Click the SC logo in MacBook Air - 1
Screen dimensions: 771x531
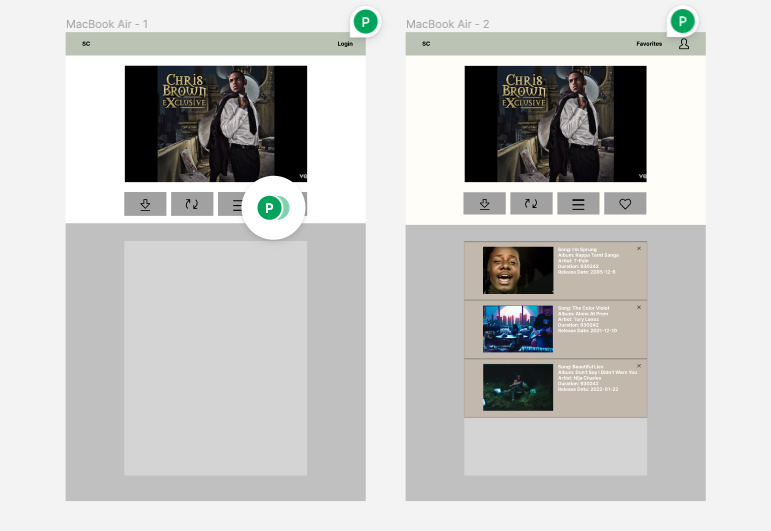(86, 44)
